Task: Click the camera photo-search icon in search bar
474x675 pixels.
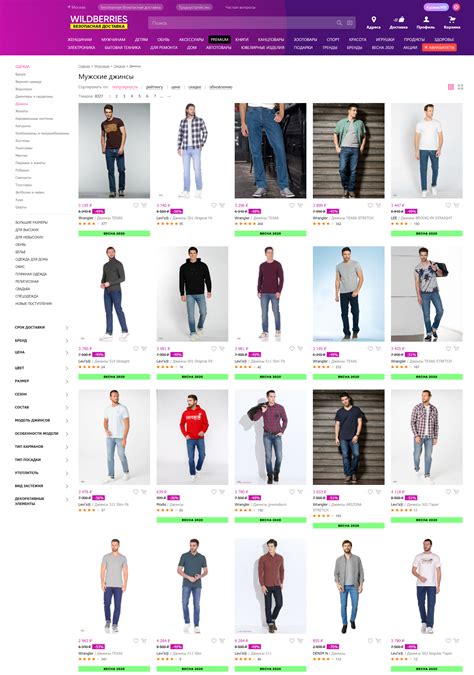Action: pyautogui.click(x=350, y=23)
